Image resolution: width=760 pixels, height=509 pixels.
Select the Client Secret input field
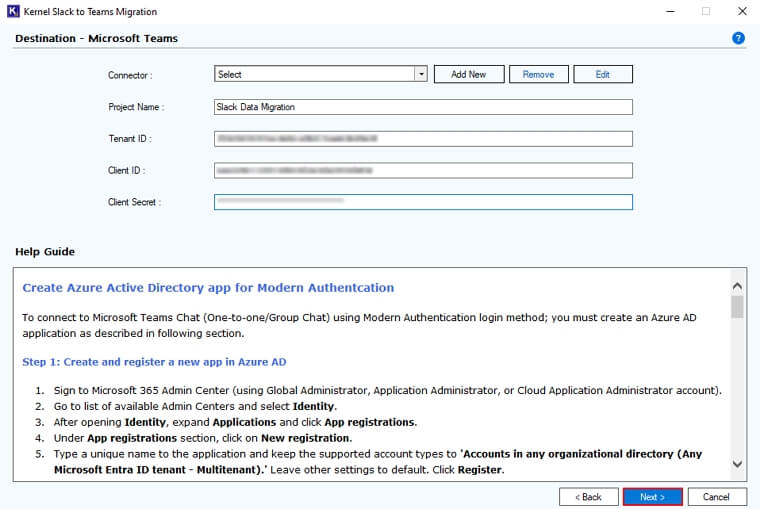coord(423,202)
